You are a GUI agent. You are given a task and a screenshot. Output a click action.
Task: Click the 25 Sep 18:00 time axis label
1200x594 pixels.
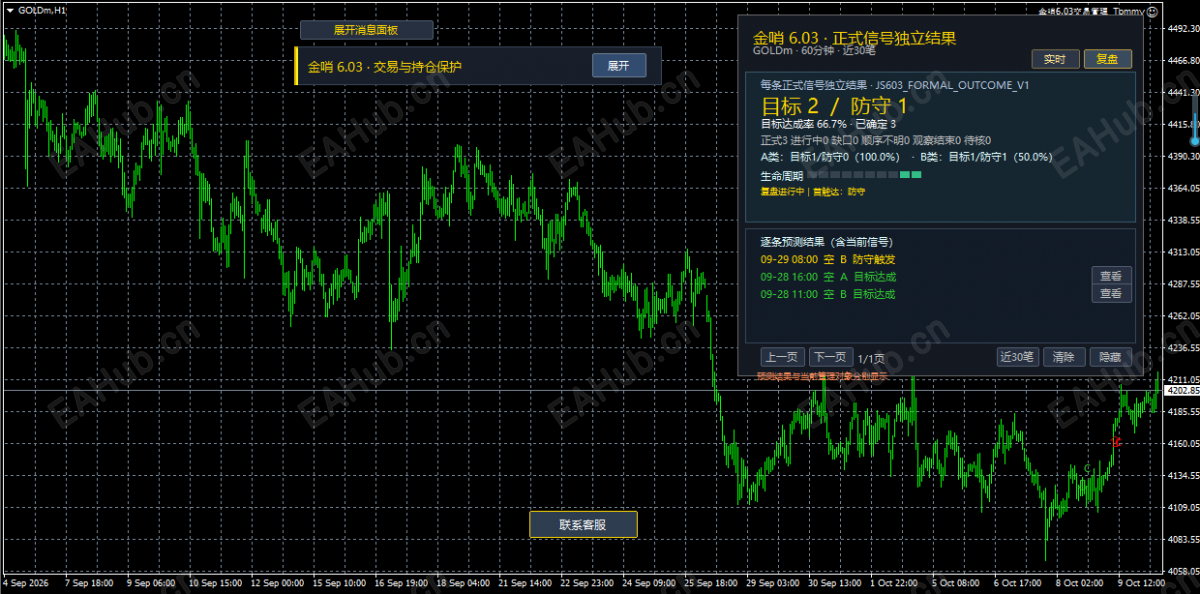[711, 582]
